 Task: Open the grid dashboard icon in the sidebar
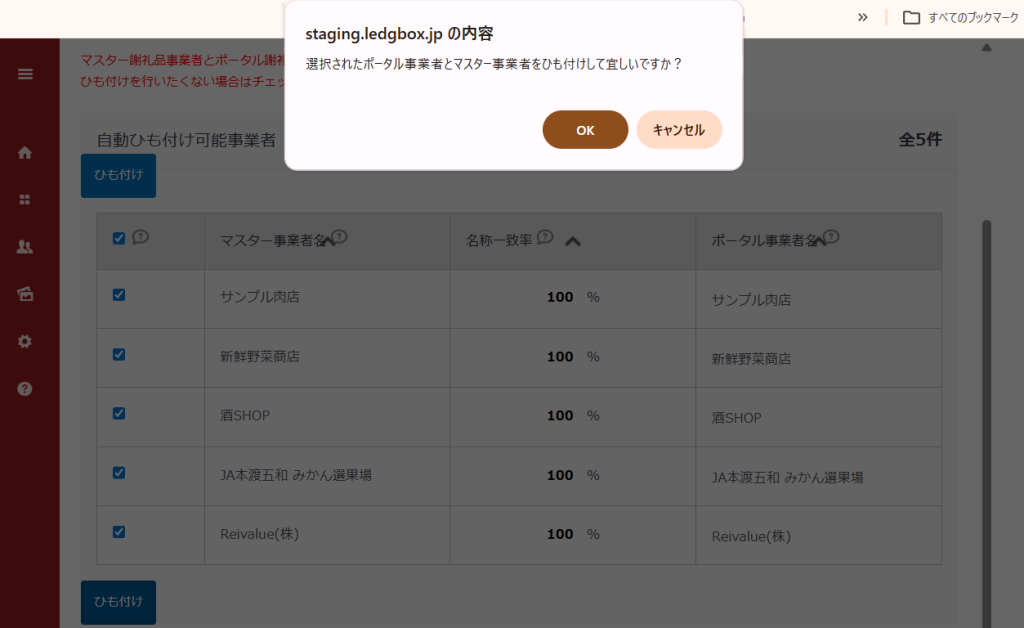coord(25,200)
